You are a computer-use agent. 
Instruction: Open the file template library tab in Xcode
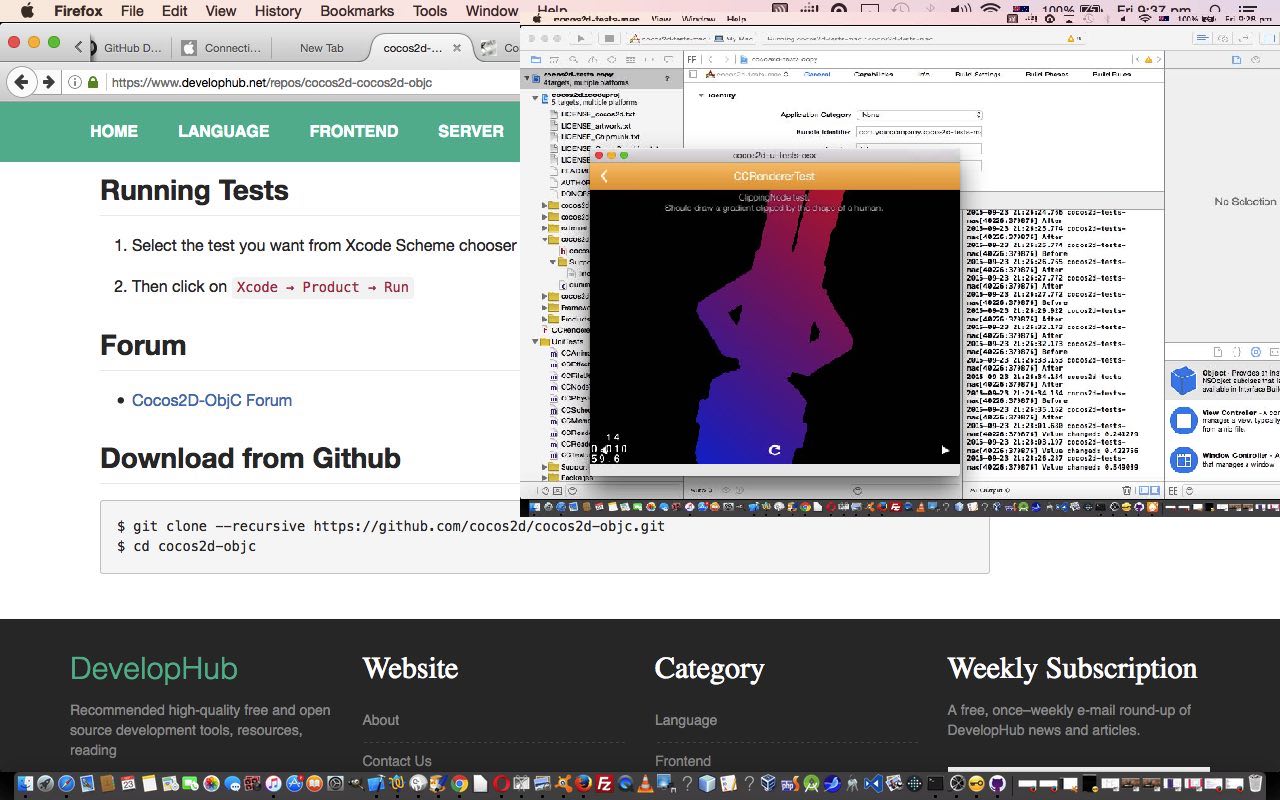click(1217, 352)
